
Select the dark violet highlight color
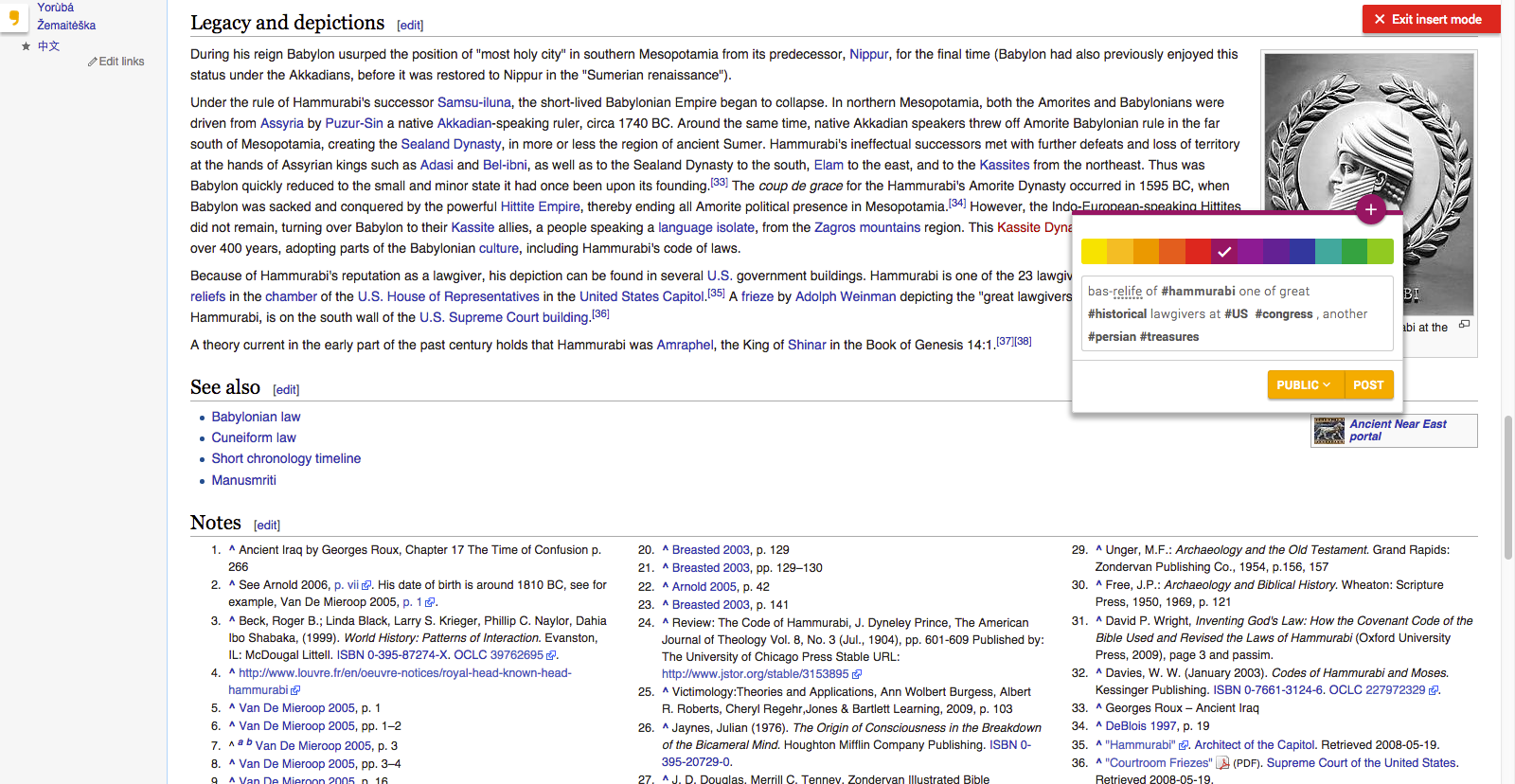tap(1276, 251)
